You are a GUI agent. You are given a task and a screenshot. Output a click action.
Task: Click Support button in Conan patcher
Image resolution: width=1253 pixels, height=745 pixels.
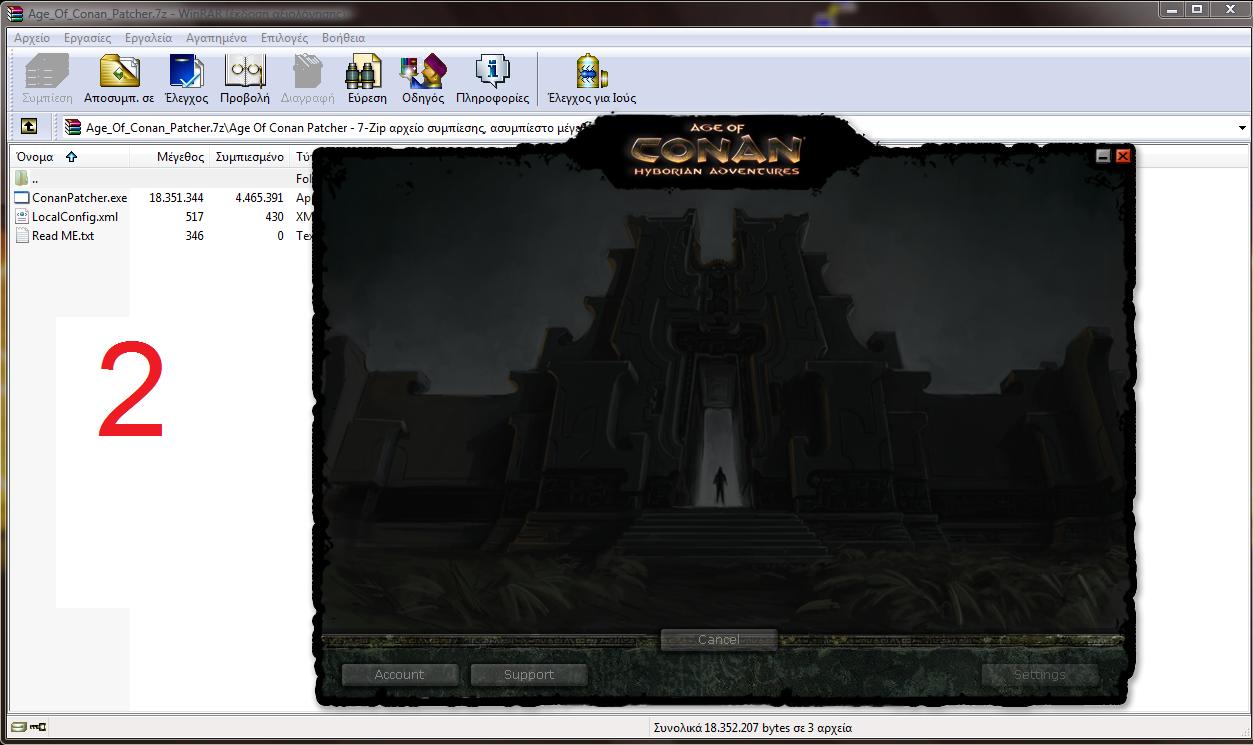click(529, 674)
